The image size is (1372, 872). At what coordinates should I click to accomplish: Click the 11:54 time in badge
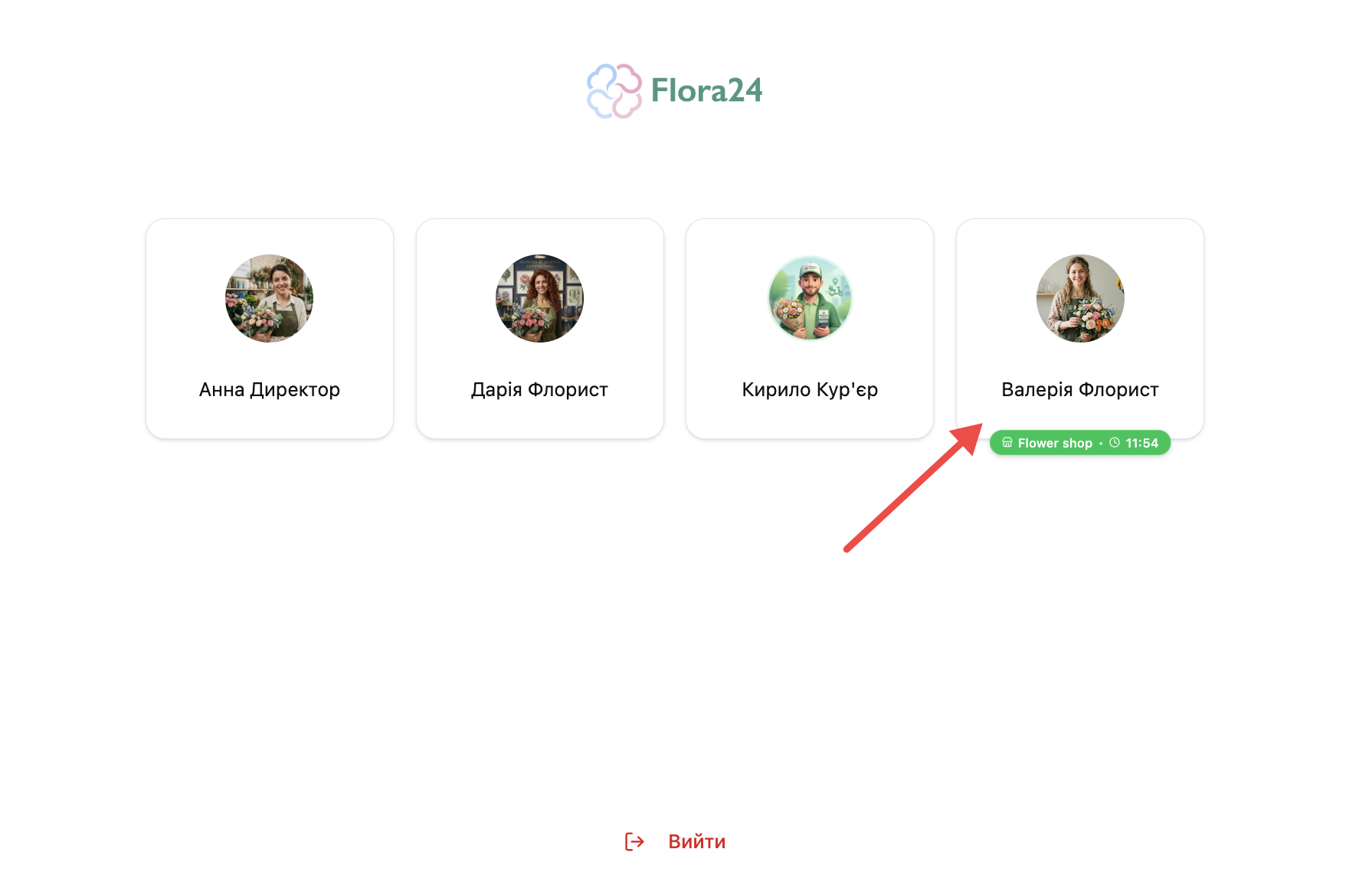pos(1141,443)
